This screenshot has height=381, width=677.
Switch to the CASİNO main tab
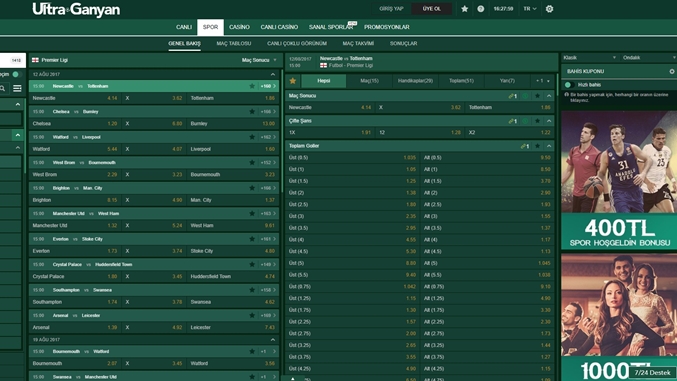click(239, 27)
